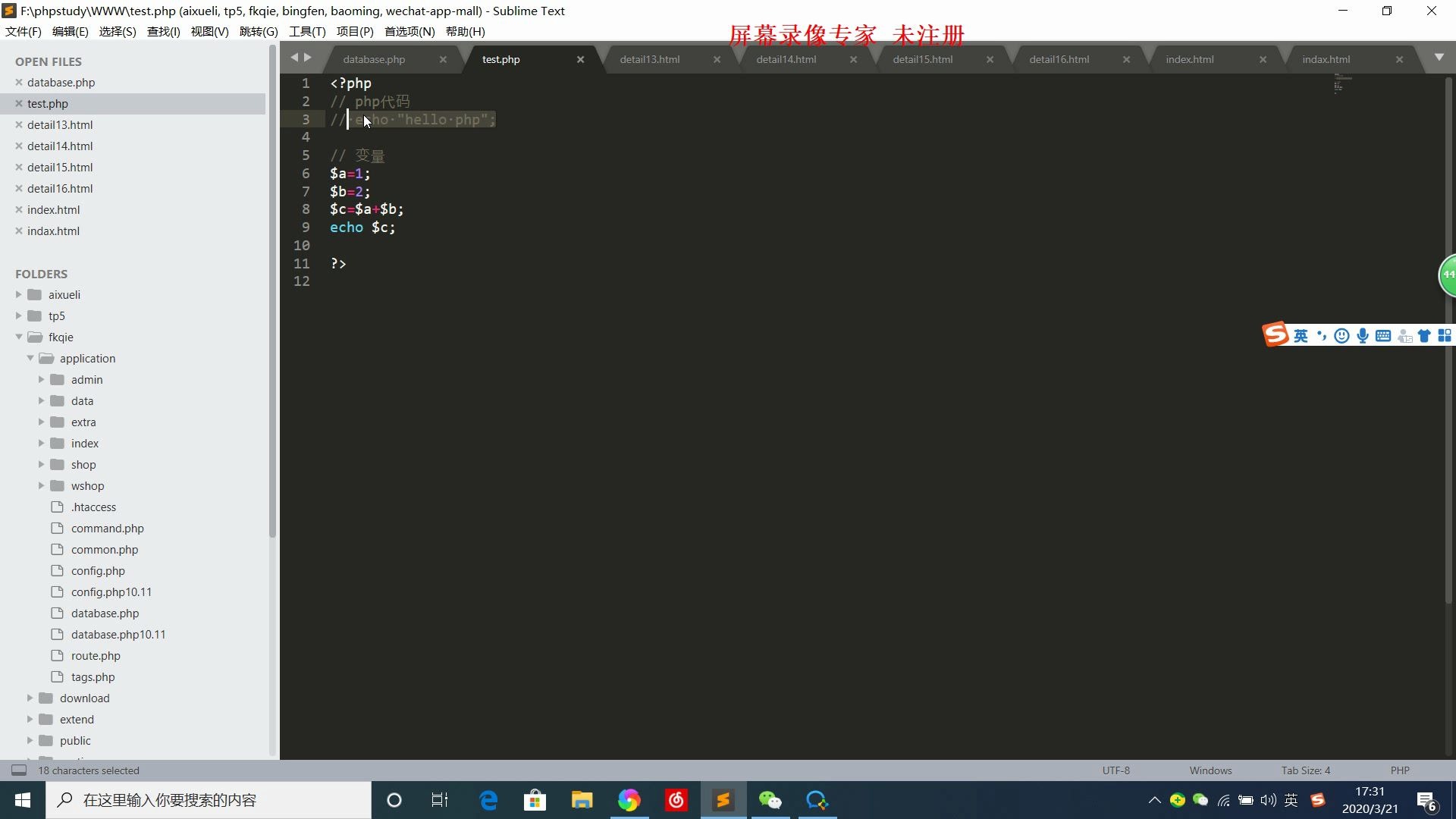
Task: Click the tab dropdown arrow at far right
Action: point(1439,58)
